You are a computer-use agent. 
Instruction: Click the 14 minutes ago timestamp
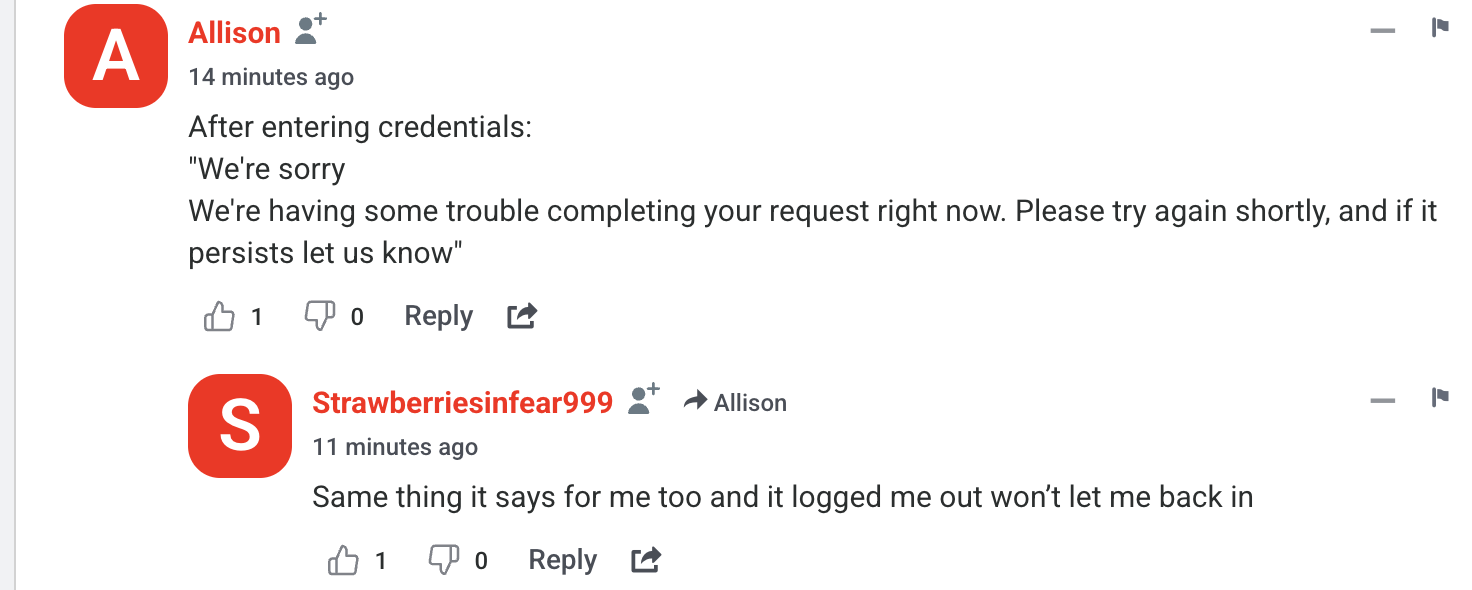click(270, 76)
